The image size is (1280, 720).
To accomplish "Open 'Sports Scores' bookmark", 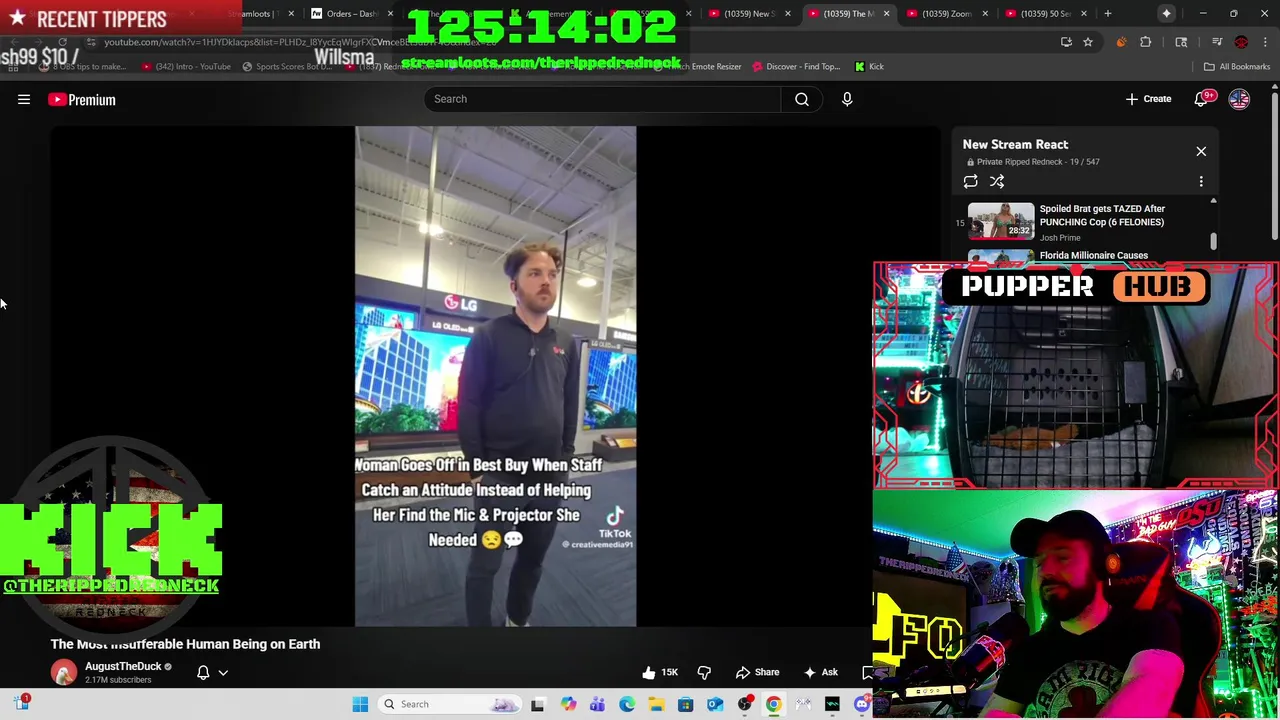I will pos(286,66).
